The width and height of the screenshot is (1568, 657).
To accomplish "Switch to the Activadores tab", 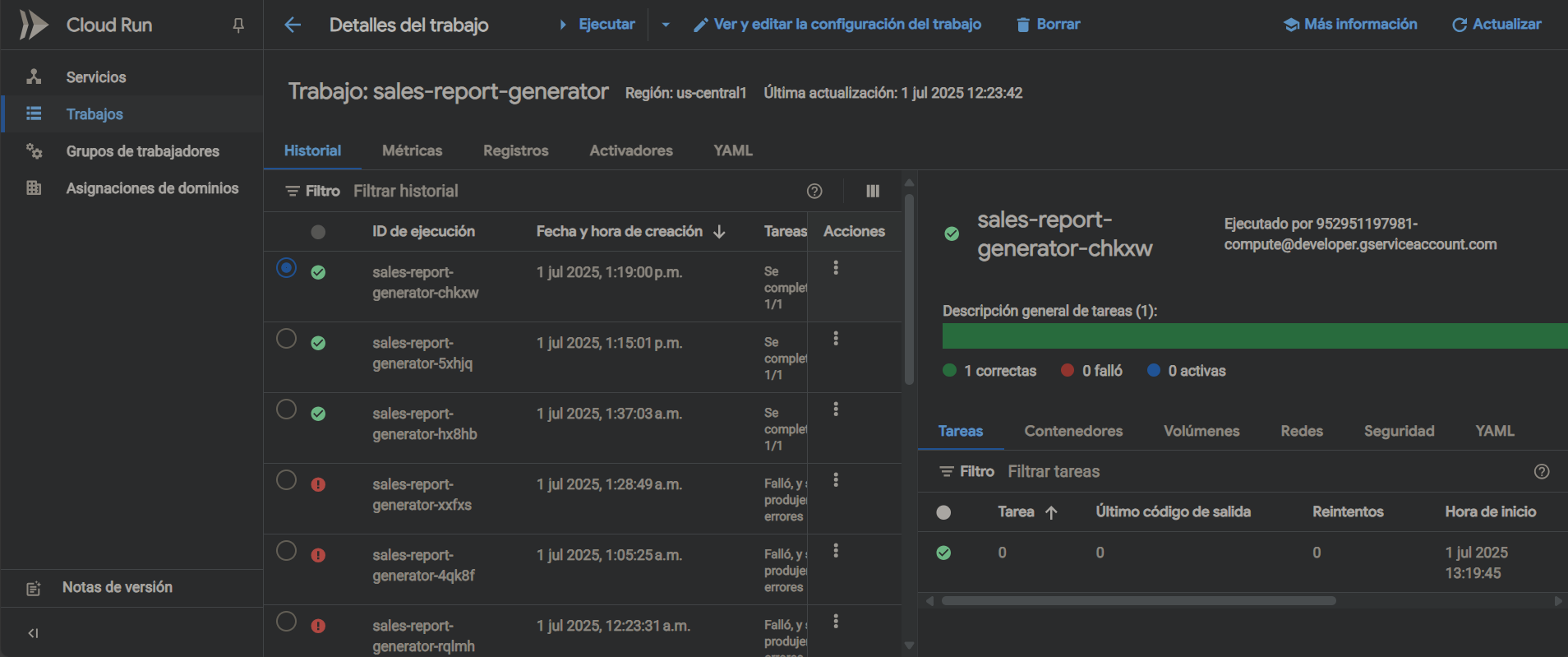I will point(631,150).
